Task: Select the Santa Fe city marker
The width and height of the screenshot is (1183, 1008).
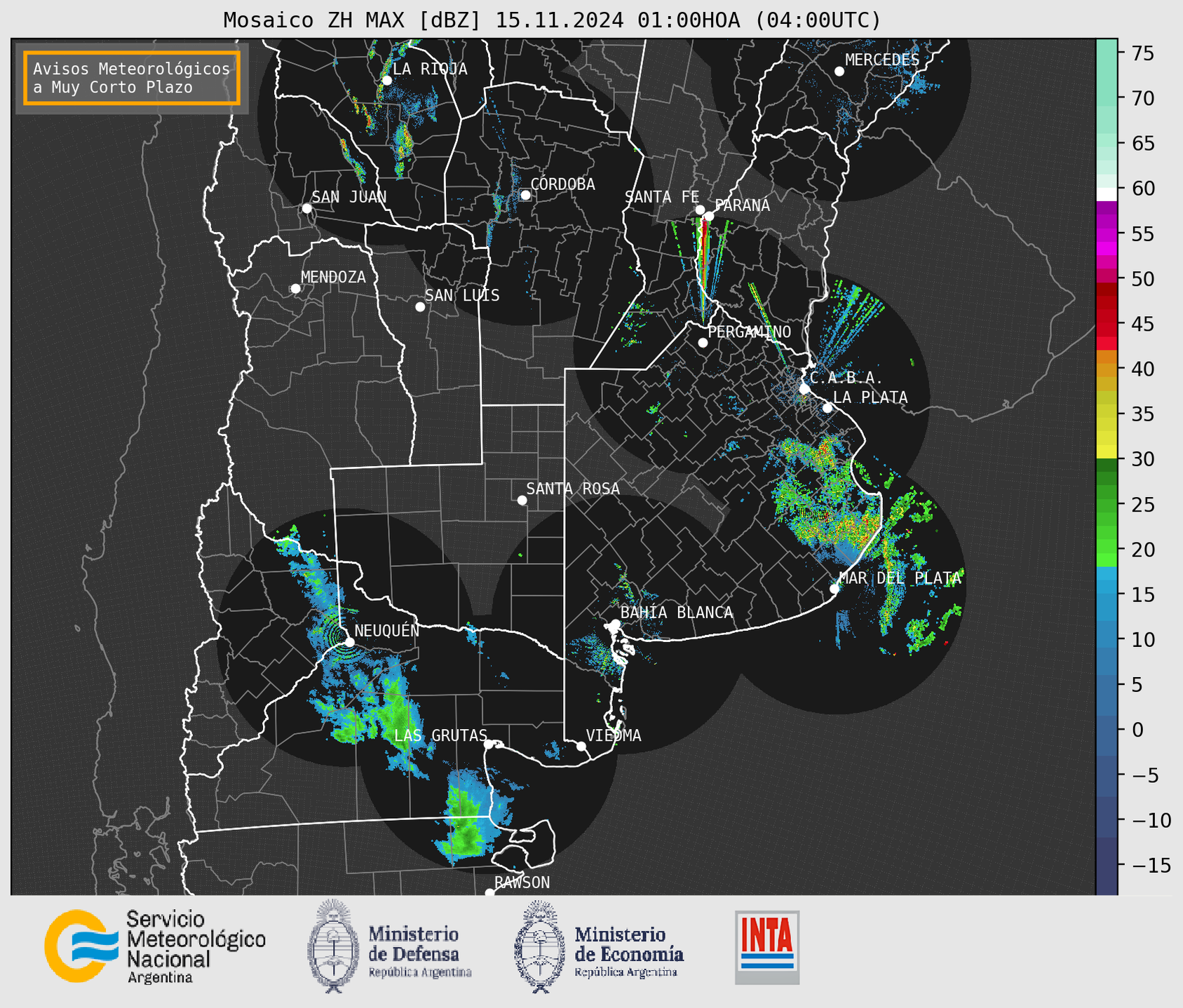Action: tap(700, 210)
